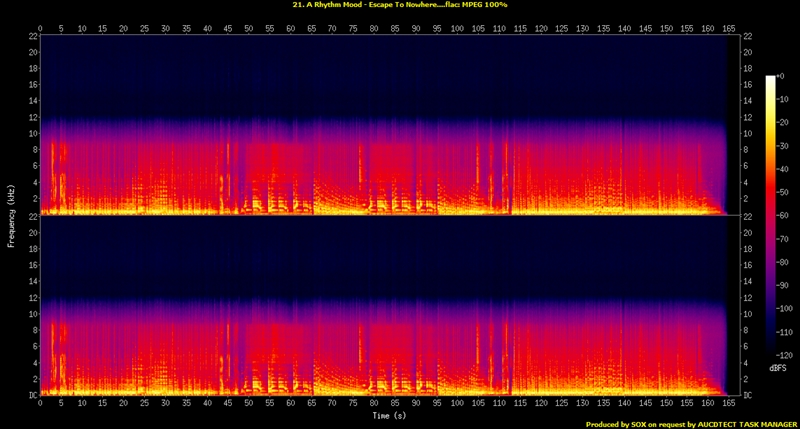Click the 0 tick on the top time axis

tap(41, 27)
